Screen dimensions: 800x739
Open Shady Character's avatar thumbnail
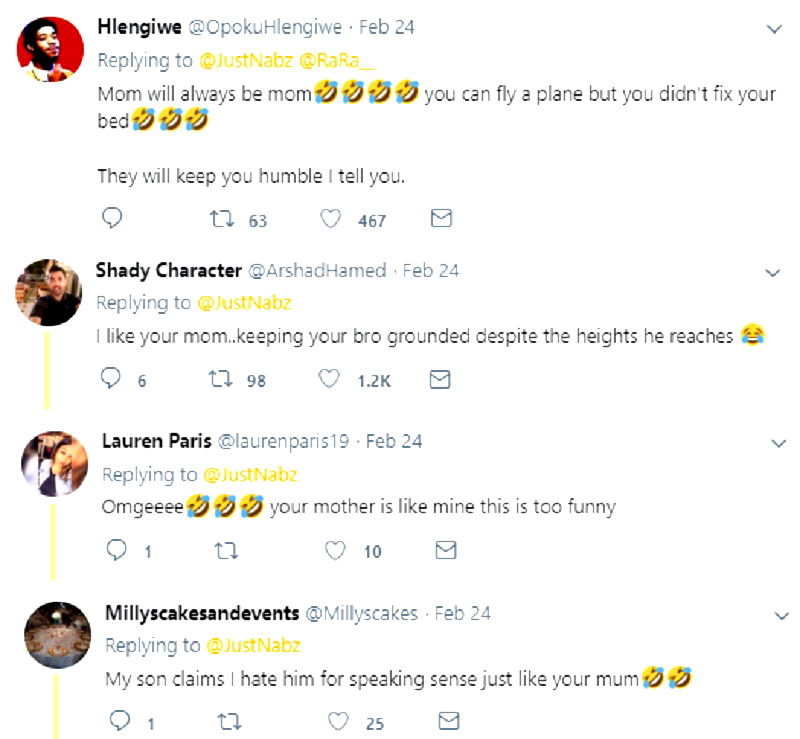pyautogui.click(x=49, y=292)
